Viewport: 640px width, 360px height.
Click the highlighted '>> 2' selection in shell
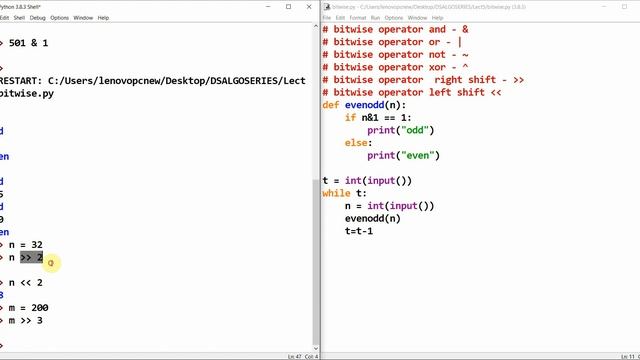[x=31, y=258]
